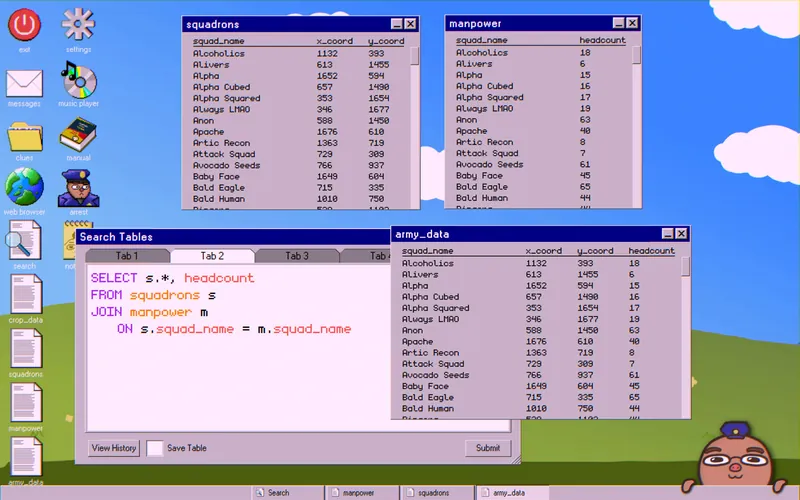Select Artic Recon row in army_data window

pos(540,353)
